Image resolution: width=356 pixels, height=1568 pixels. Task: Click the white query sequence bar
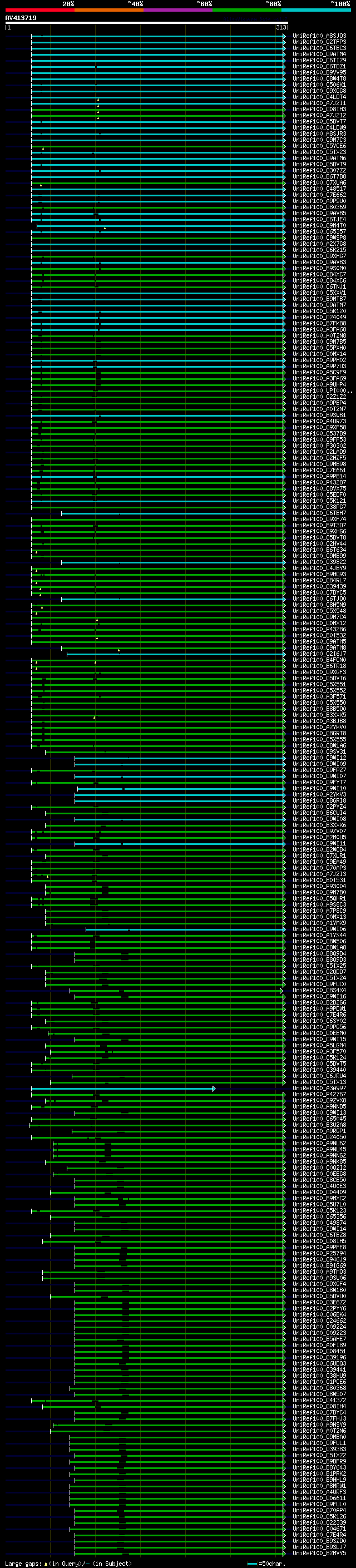[x=146, y=23]
